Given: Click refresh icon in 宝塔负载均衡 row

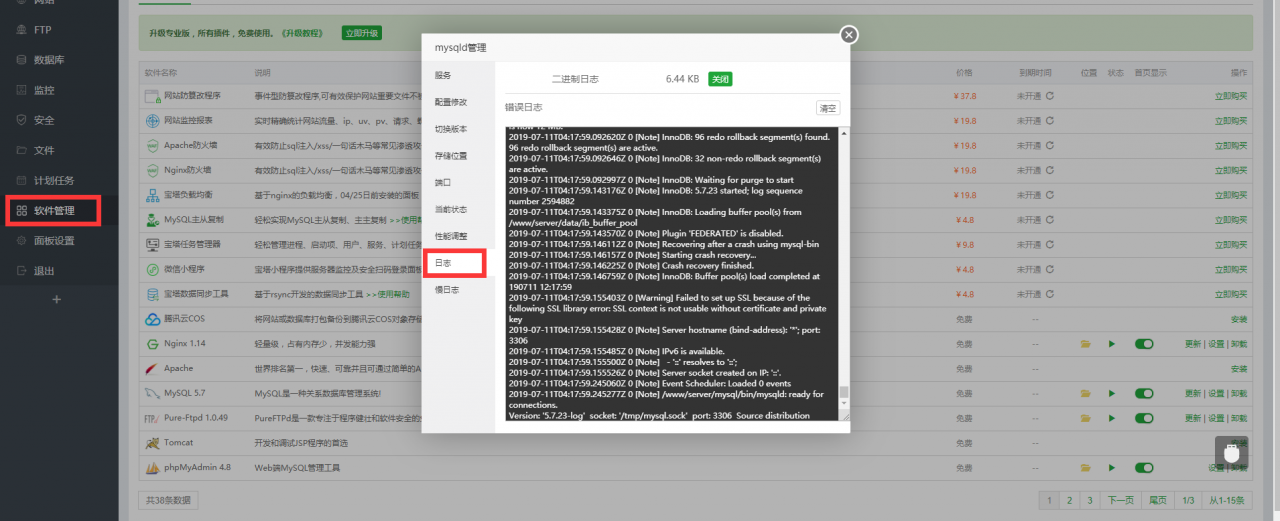Looking at the screenshot, I should click(x=1050, y=195).
